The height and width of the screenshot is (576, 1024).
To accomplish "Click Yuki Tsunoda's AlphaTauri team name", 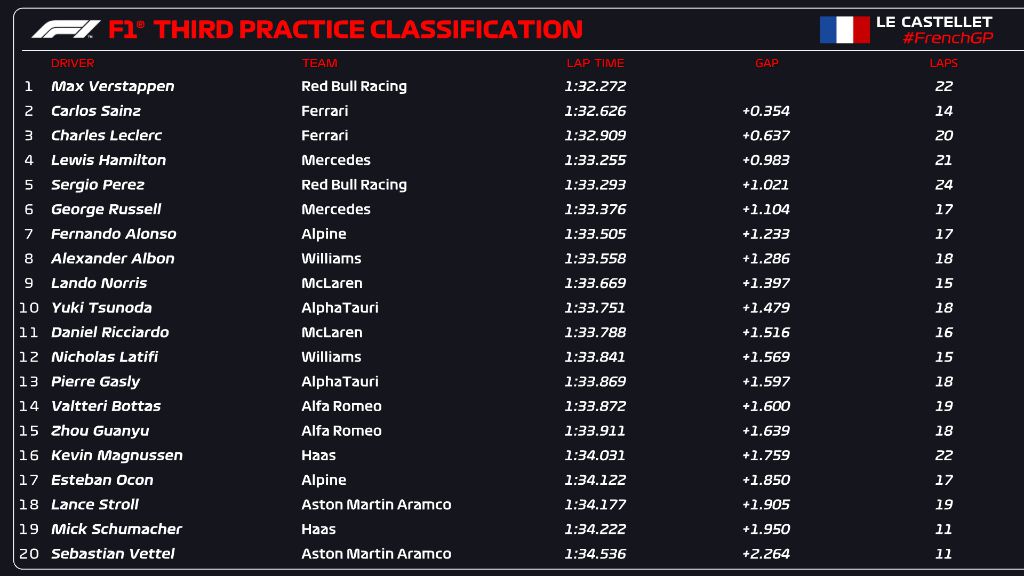I will tap(340, 308).
